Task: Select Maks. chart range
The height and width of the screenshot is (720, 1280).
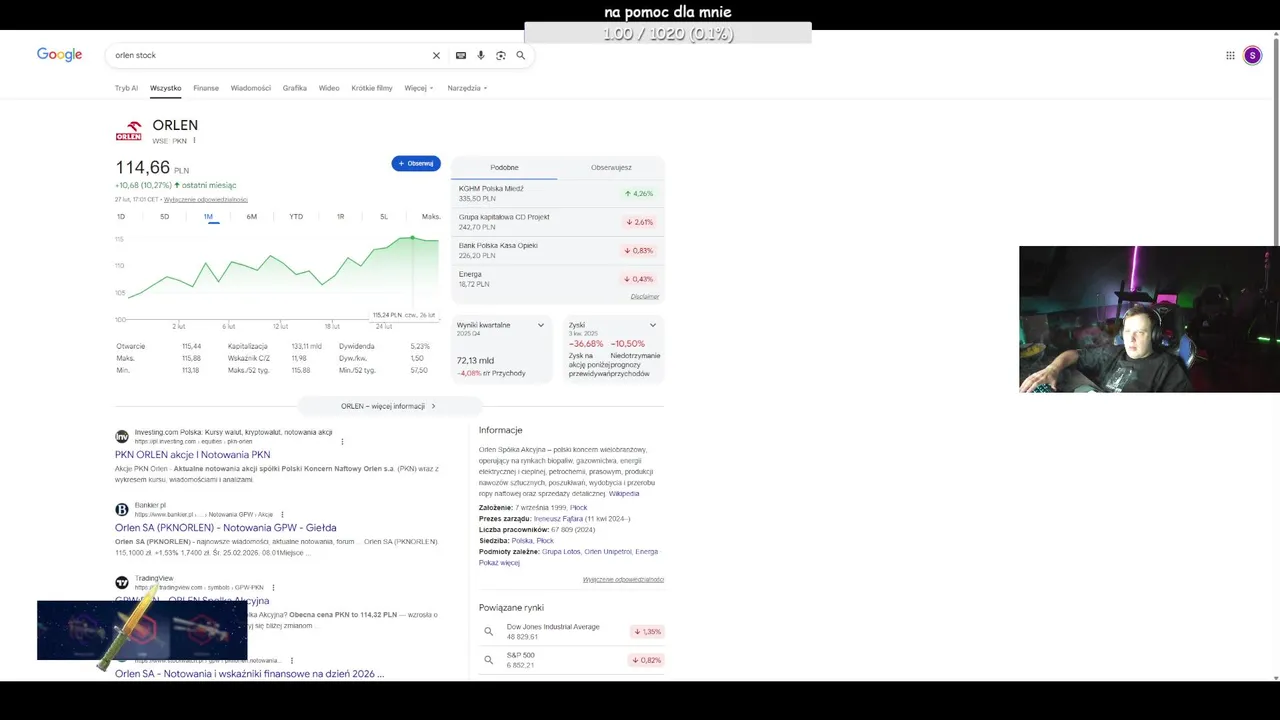Action: tap(431, 217)
